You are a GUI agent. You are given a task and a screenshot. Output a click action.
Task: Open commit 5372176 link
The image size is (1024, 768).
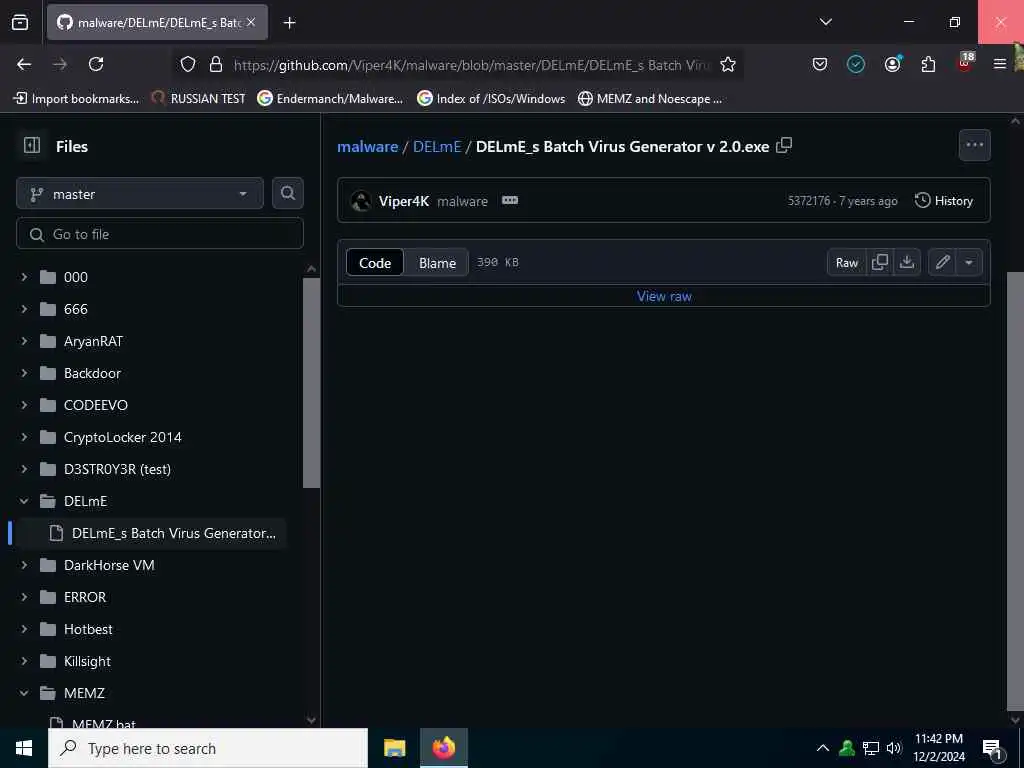808,200
